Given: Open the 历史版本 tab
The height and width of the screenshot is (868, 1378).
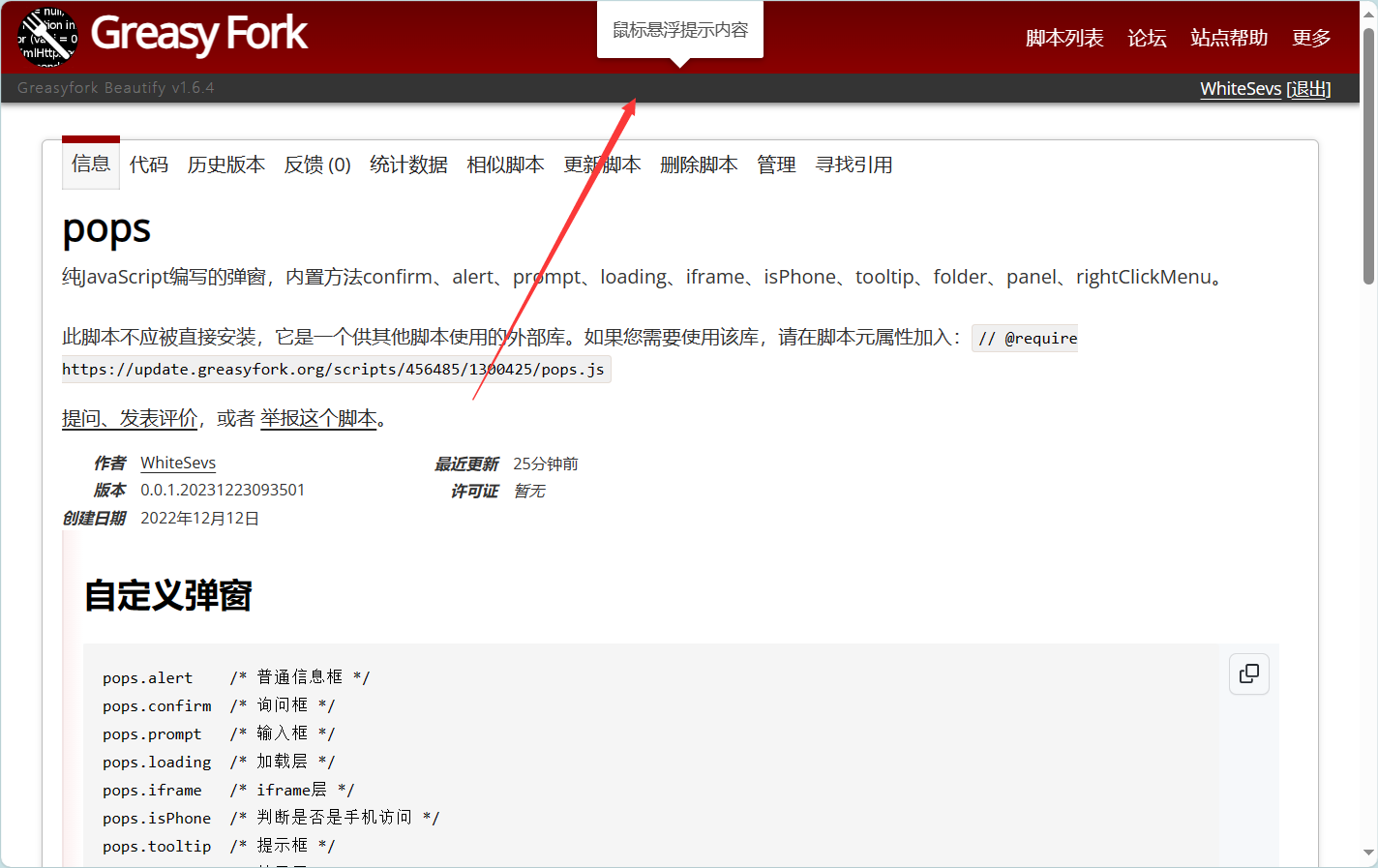Looking at the screenshot, I should point(226,165).
